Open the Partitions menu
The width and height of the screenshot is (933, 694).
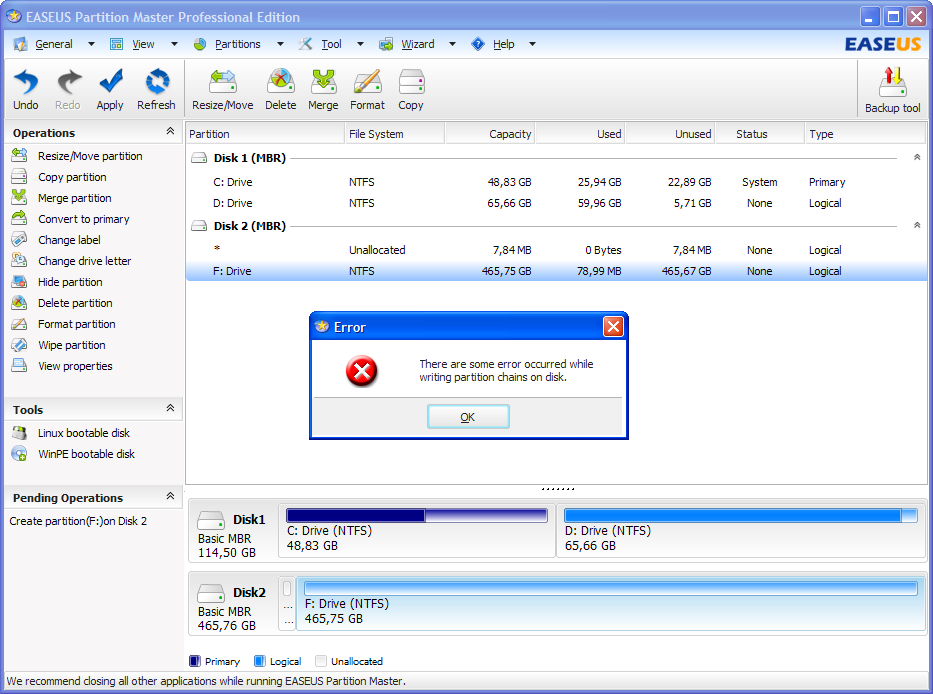pyautogui.click(x=237, y=44)
